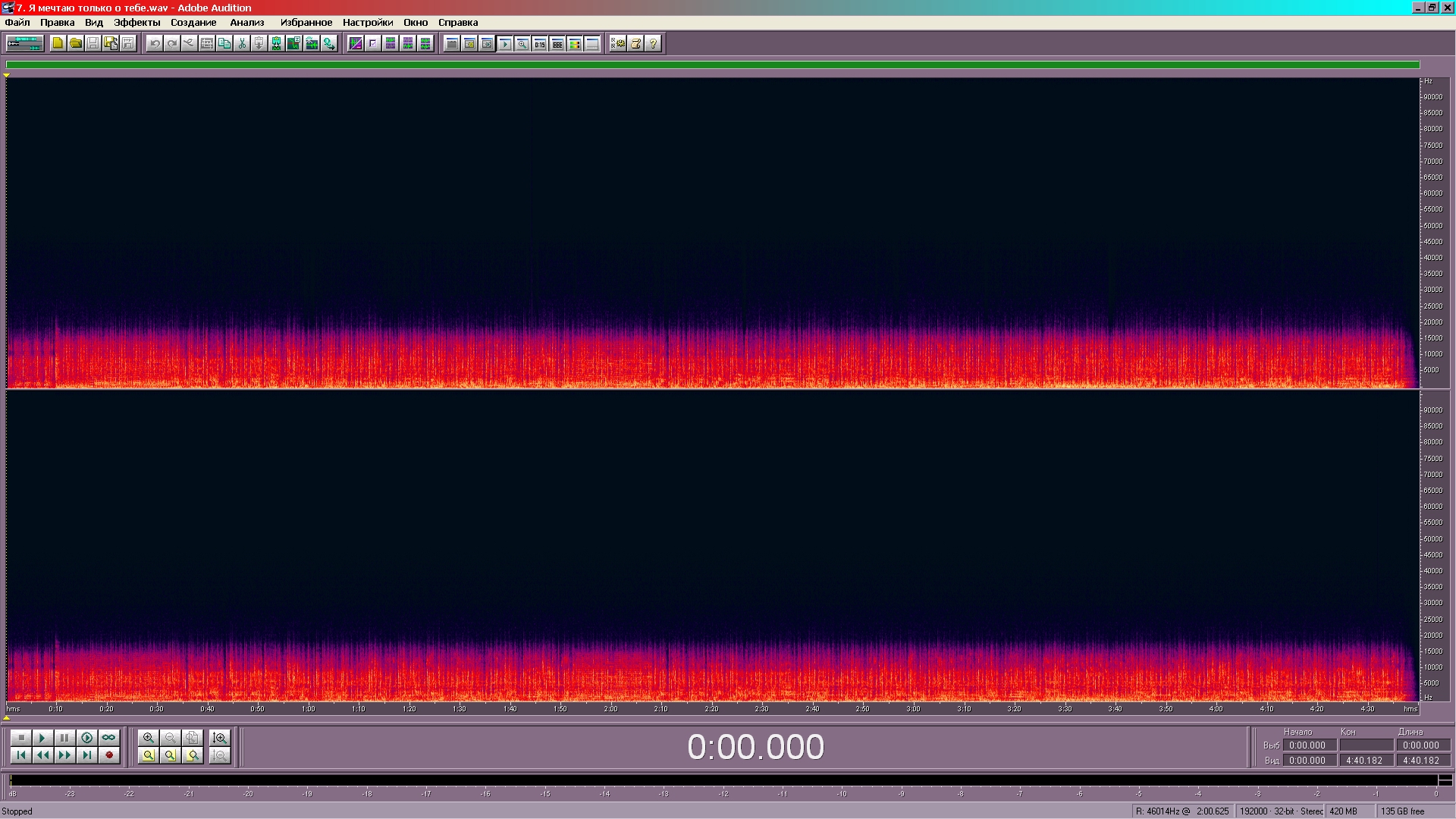Viewport: 1456px width, 819px height.
Task: Toggle the spectral view toolbar button
Action: [355, 44]
